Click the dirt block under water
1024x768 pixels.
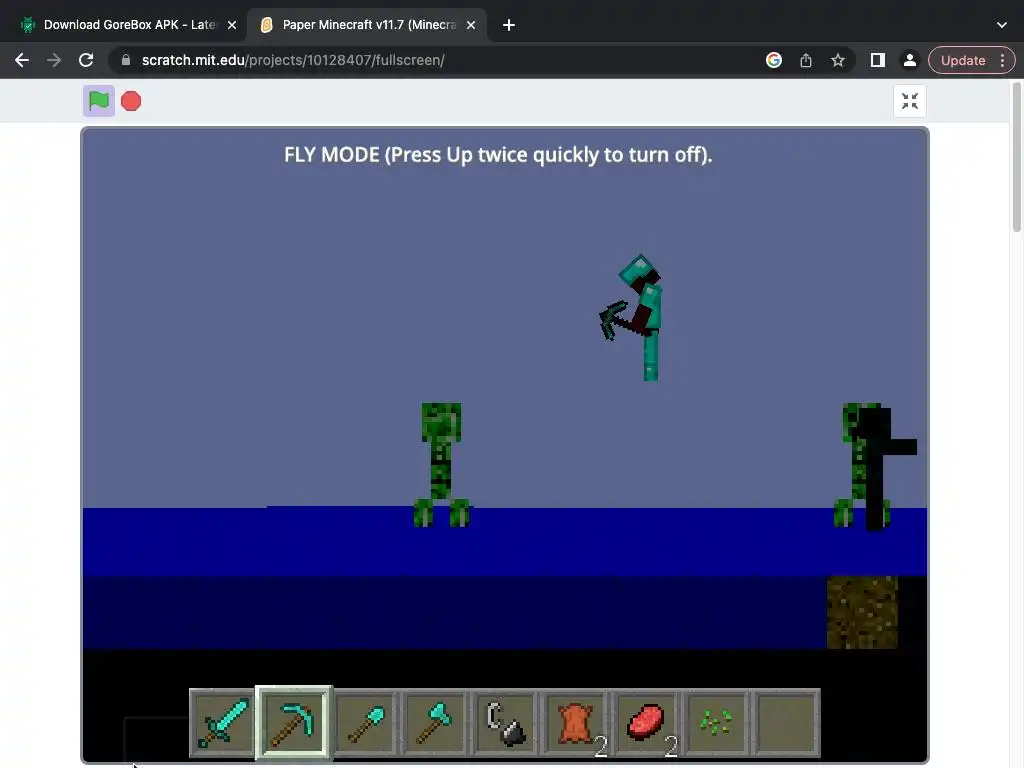click(x=862, y=612)
